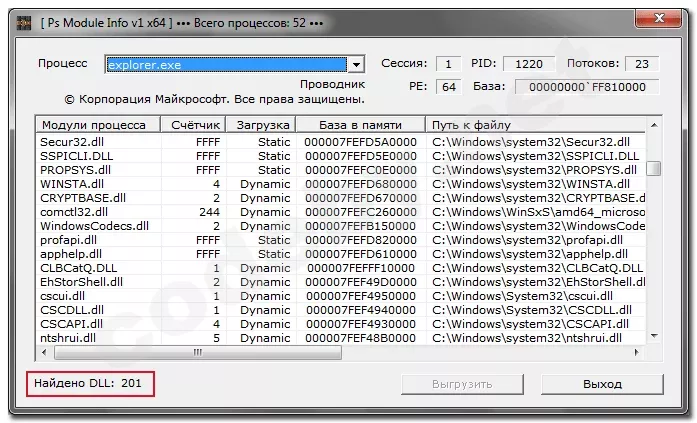
Task: Click the PID field showing 1220
Action: click(529, 64)
